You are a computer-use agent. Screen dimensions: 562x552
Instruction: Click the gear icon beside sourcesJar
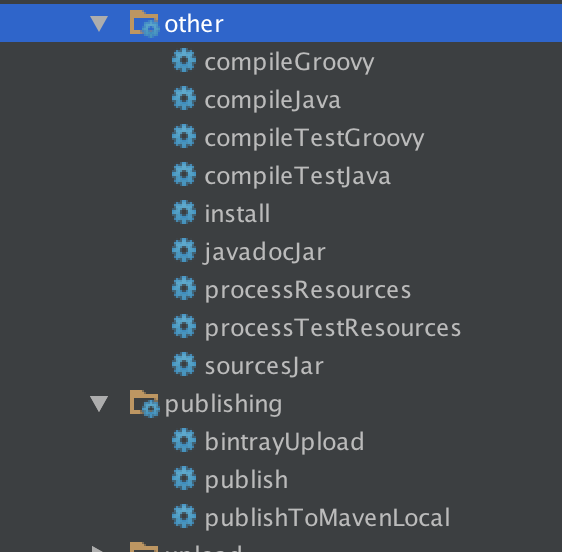pyautogui.click(x=184, y=364)
